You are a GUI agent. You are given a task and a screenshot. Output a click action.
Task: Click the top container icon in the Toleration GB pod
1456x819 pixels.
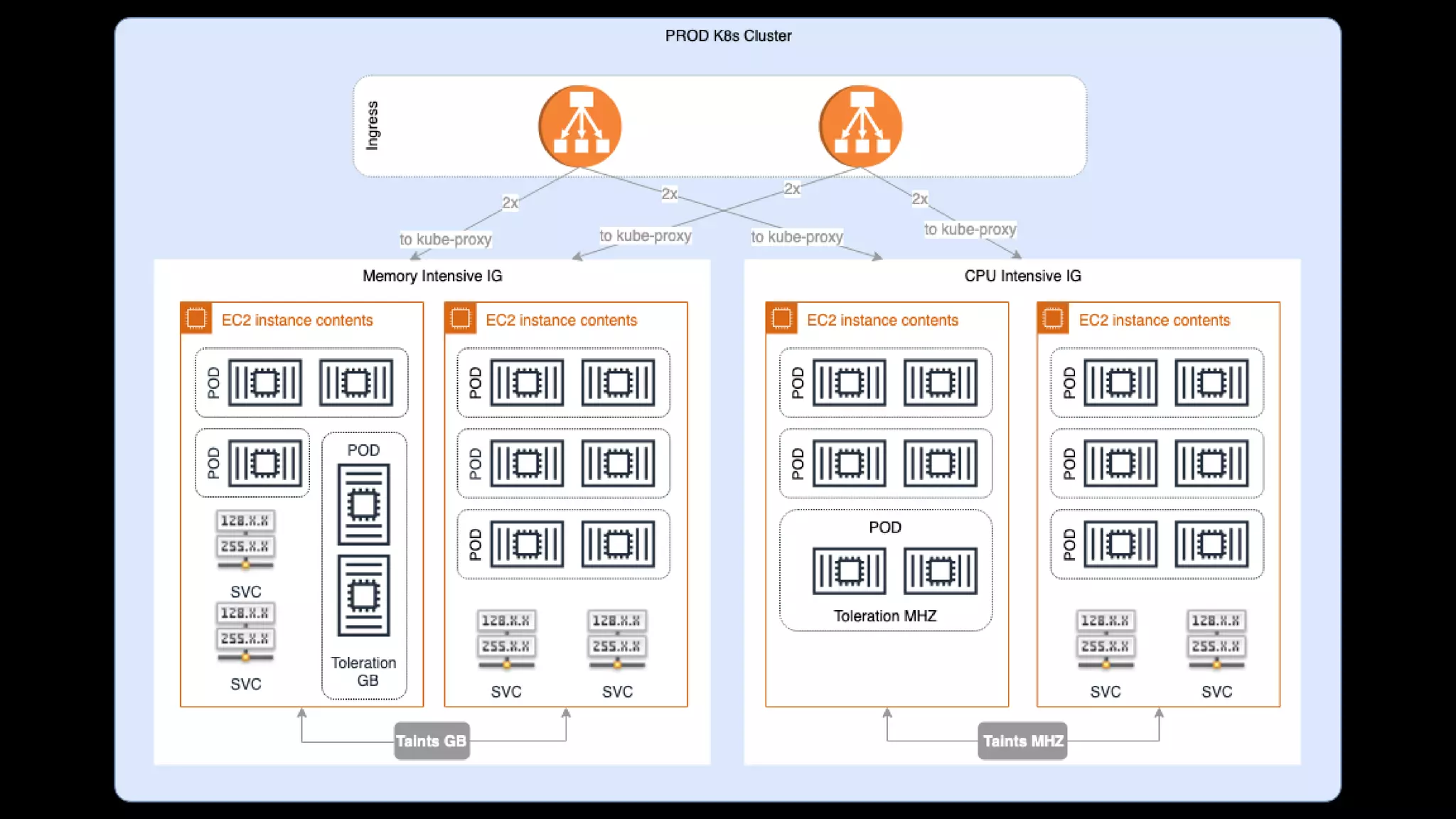(x=364, y=505)
